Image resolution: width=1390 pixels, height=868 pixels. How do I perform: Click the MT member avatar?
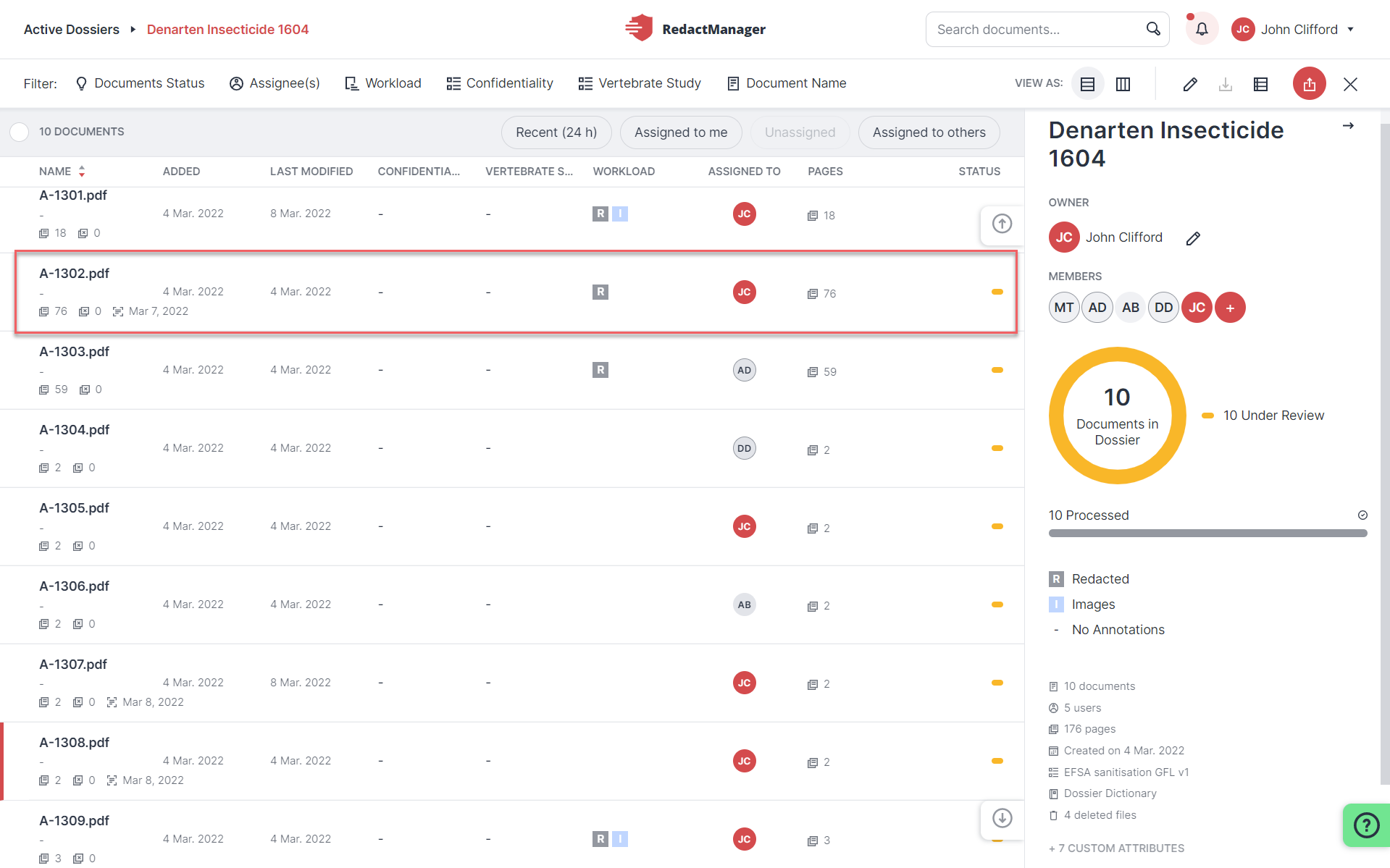point(1064,308)
